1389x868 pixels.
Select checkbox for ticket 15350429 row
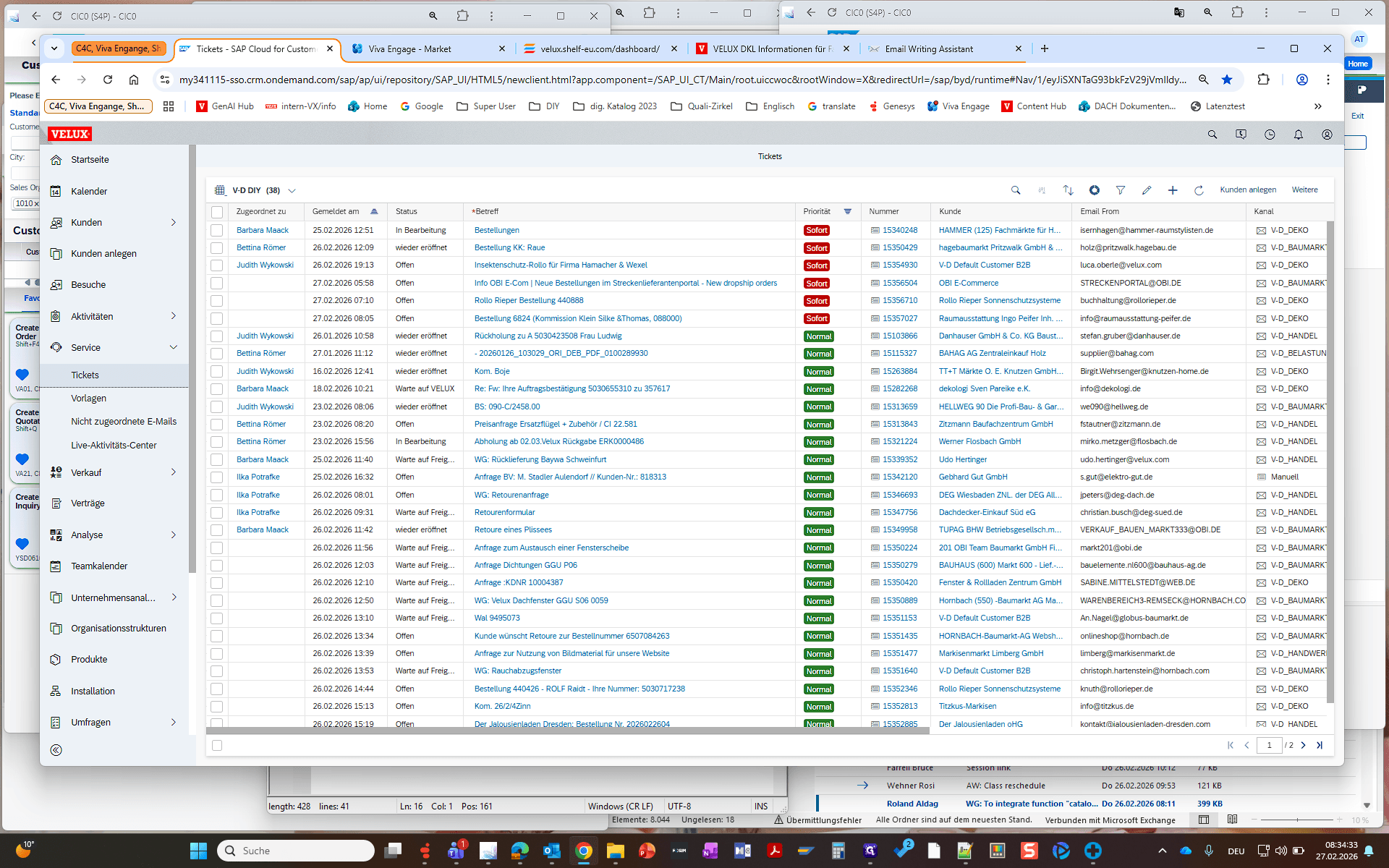click(x=217, y=248)
